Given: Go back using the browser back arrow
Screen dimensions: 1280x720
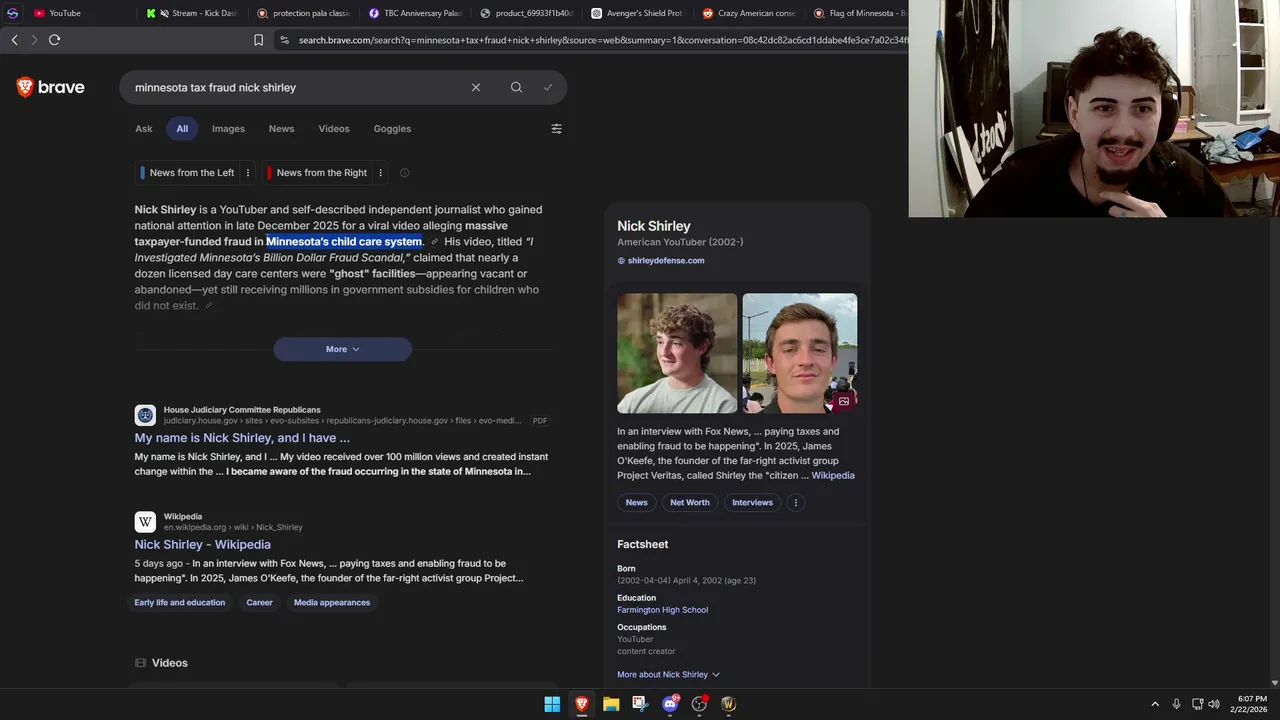Looking at the screenshot, I should point(14,40).
